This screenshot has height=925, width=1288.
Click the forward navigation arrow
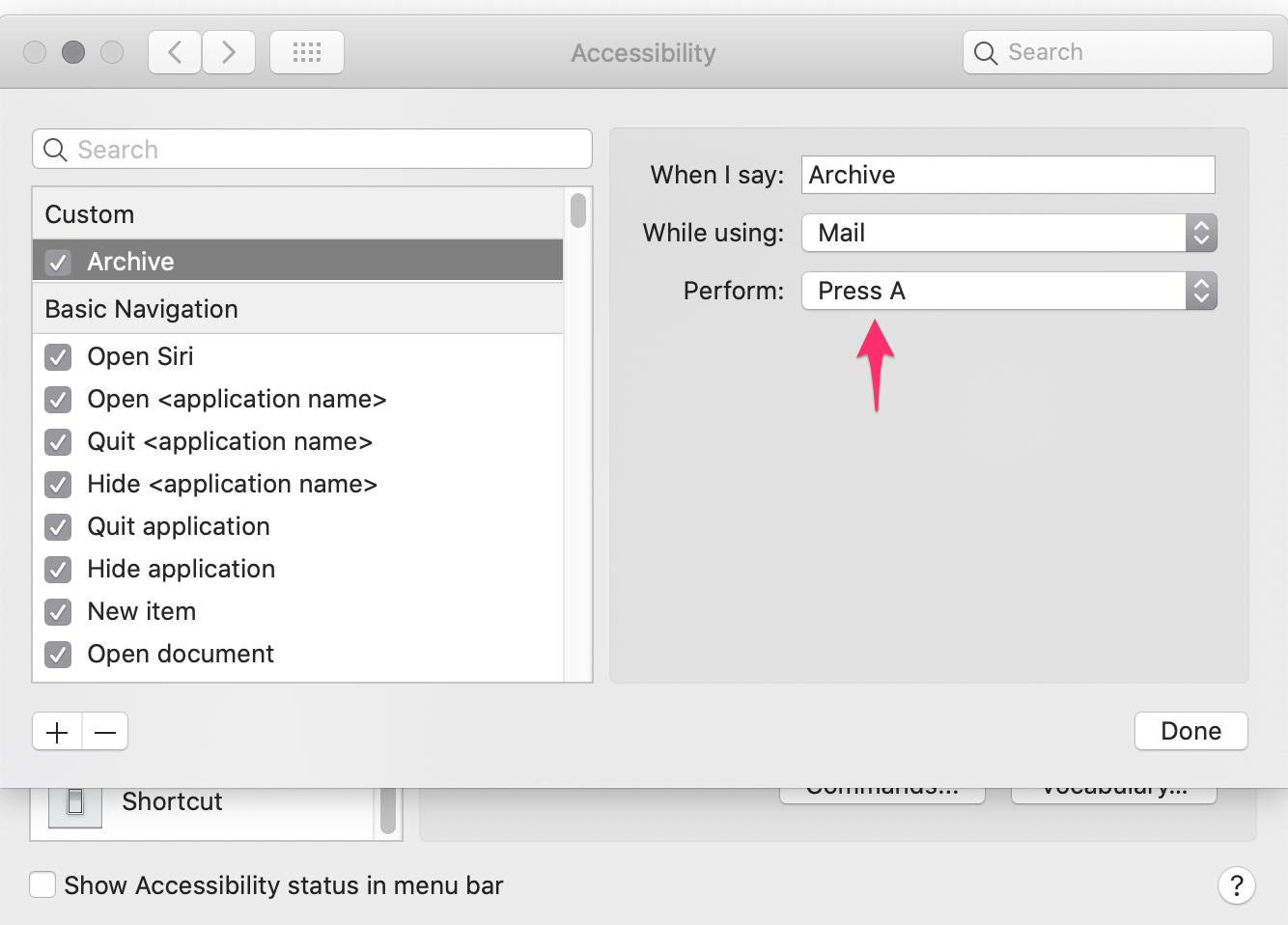coord(229,52)
